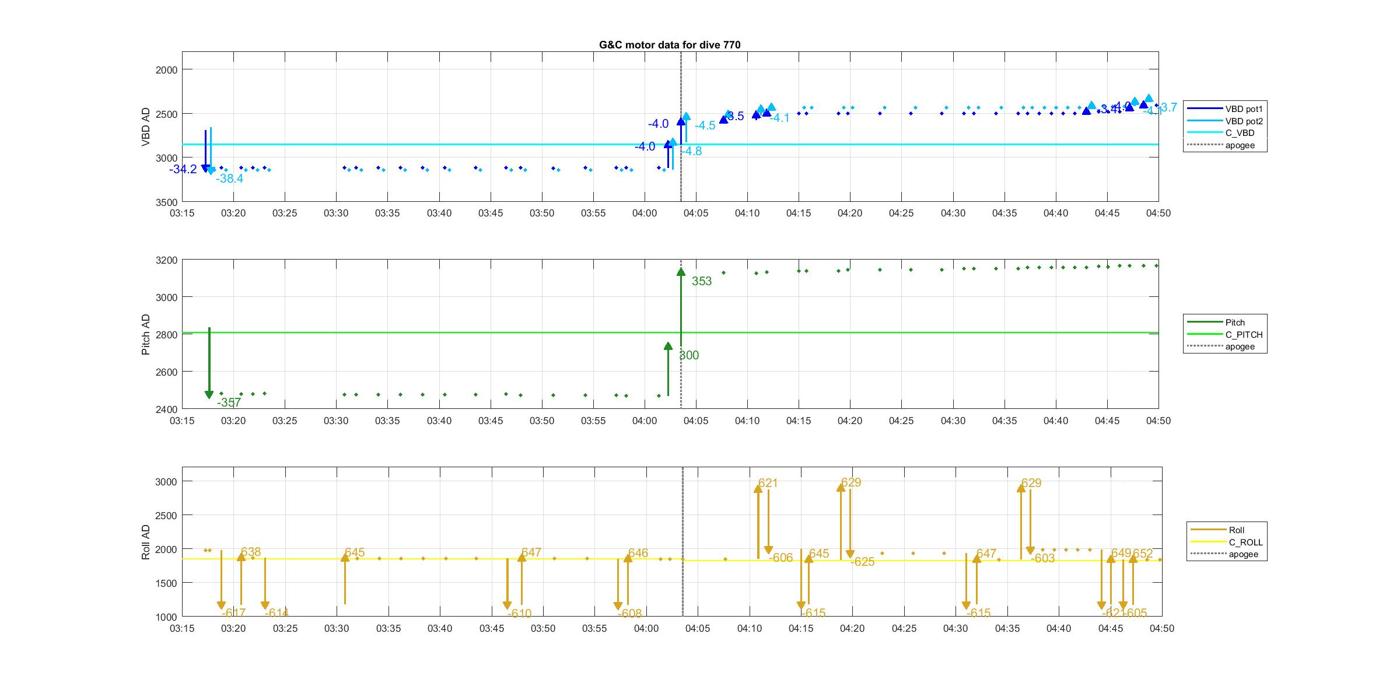The height and width of the screenshot is (693, 1400).
Task: Click the '621' roll move label
Action: [x=768, y=483]
